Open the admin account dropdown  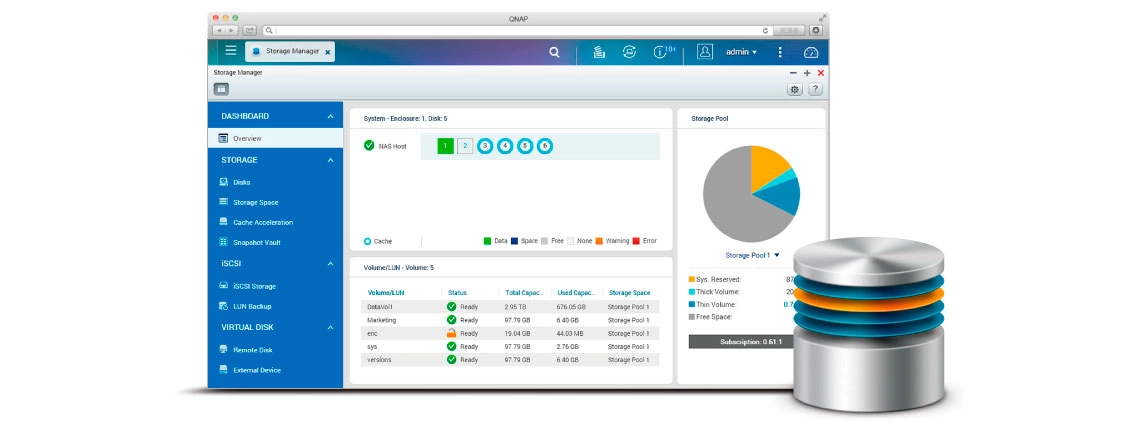tap(741, 52)
